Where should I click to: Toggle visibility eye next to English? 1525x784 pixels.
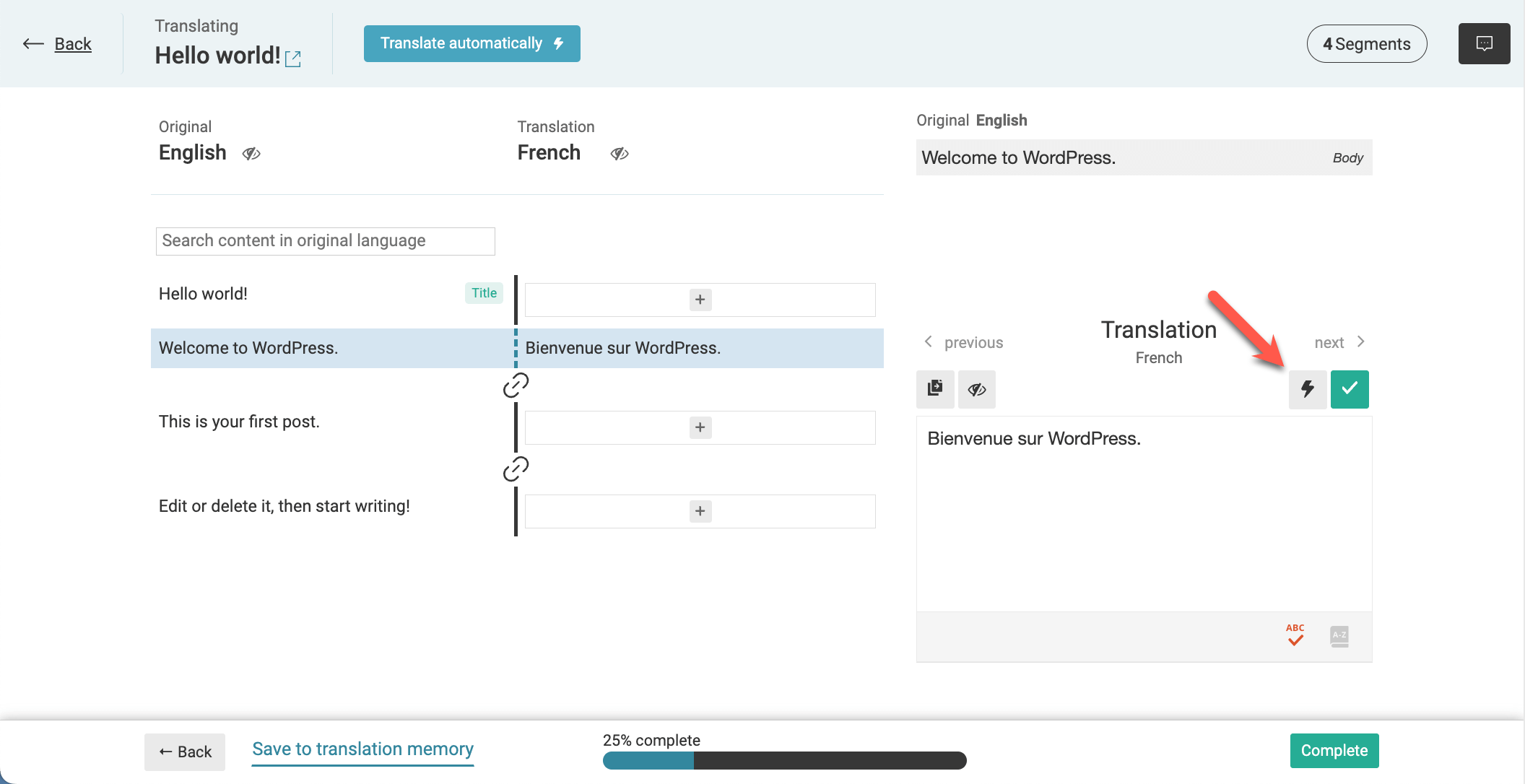251,154
